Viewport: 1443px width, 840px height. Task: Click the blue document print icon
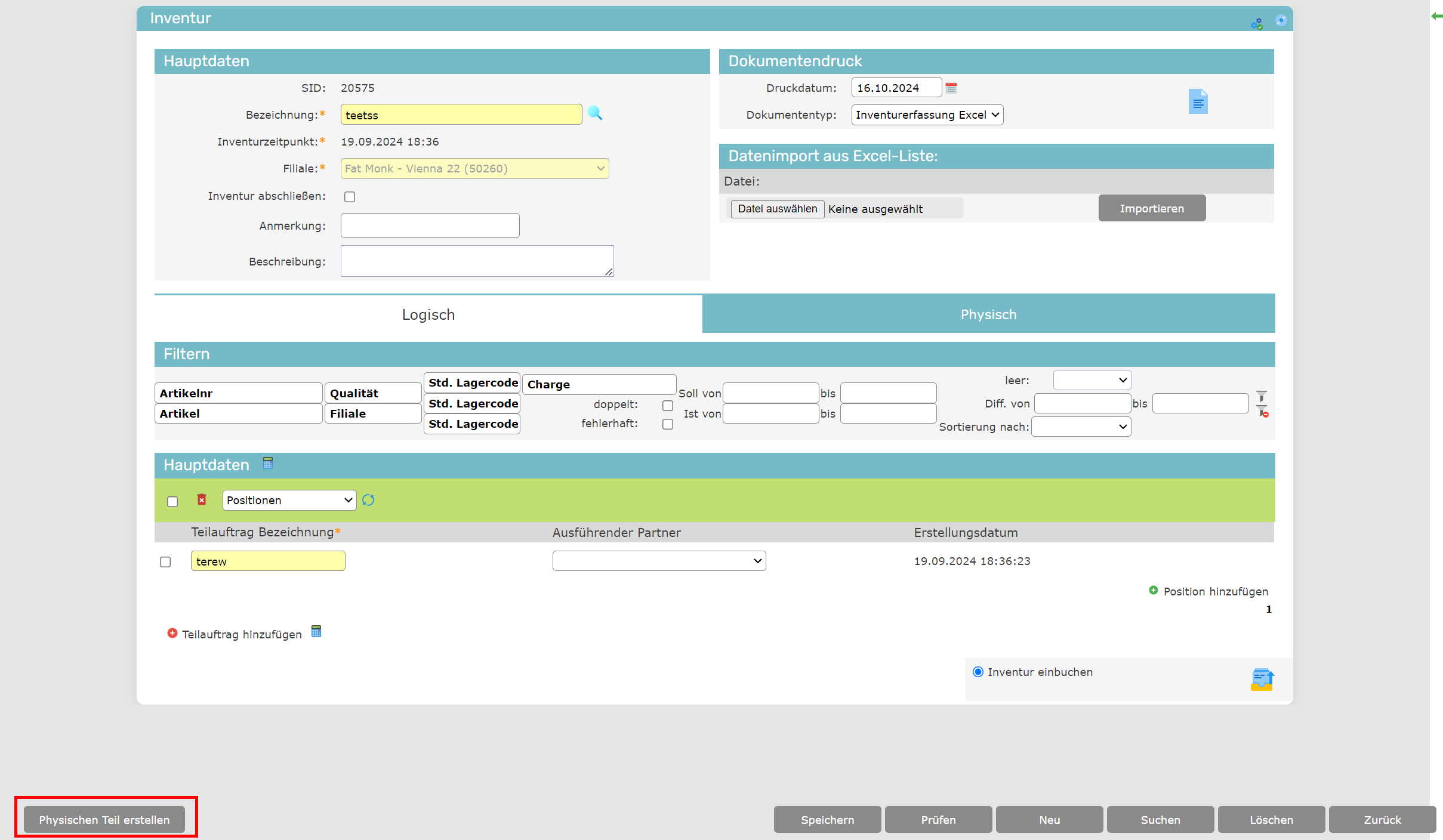[1197, 101]
